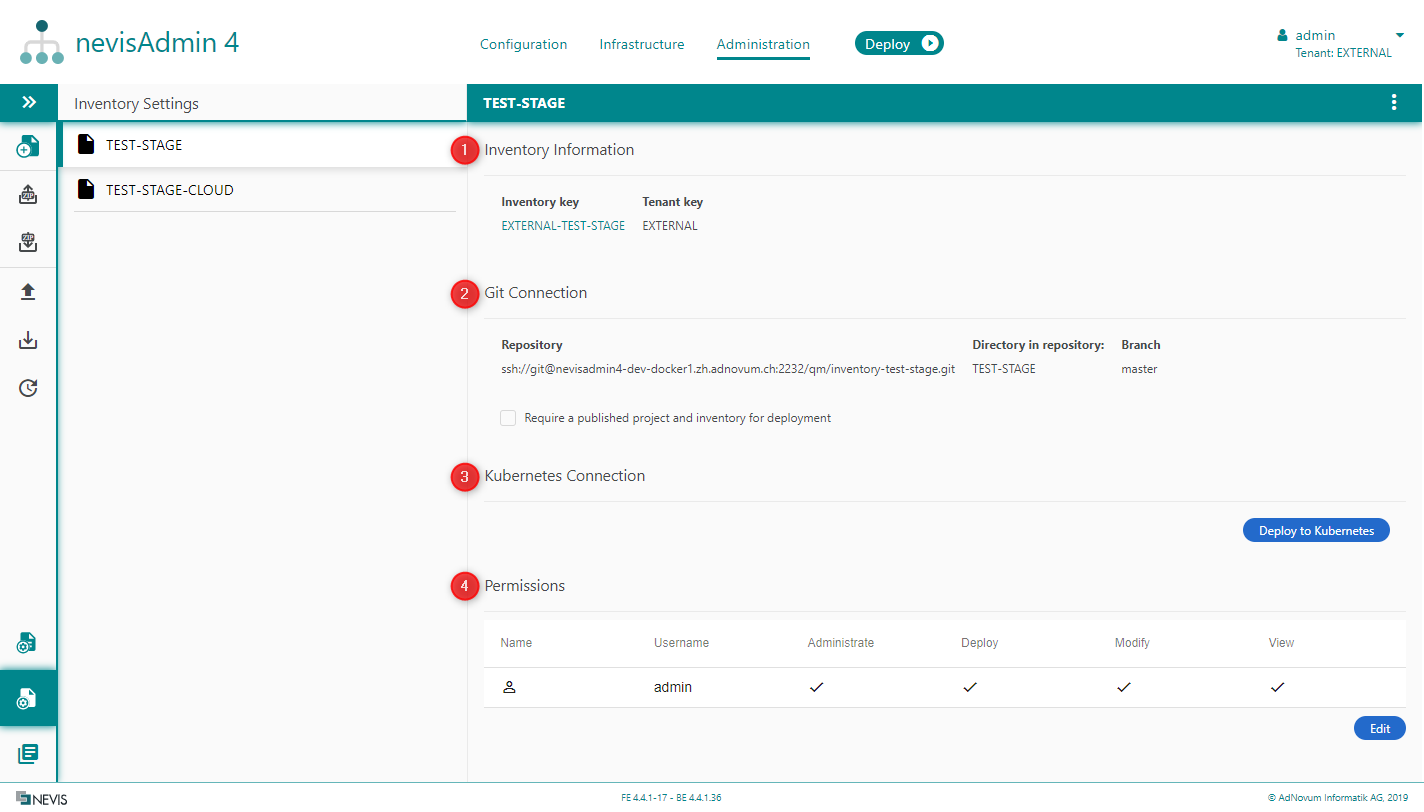Viewport: 1424px width, 812px height.
Task: Click the Tenant: EXTERNAL label
Action: [1343, 53]
